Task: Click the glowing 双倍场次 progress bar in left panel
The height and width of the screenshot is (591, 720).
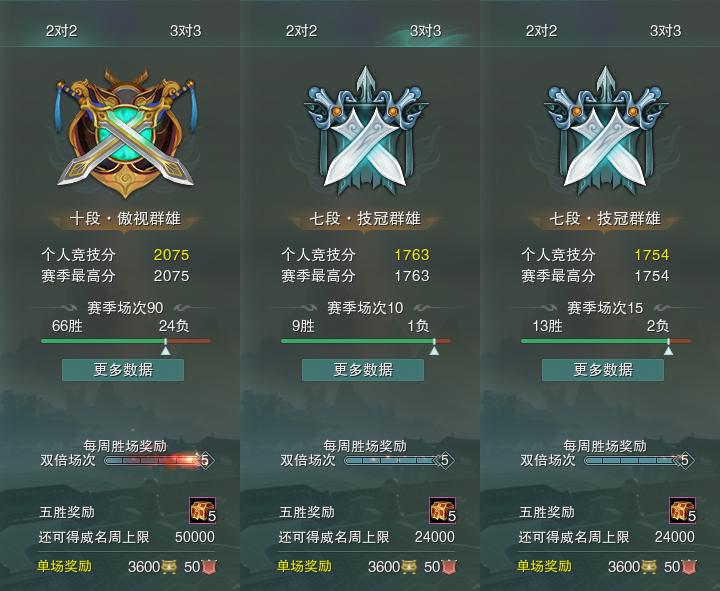Action: pyautogui.click(x=157, y=460)
